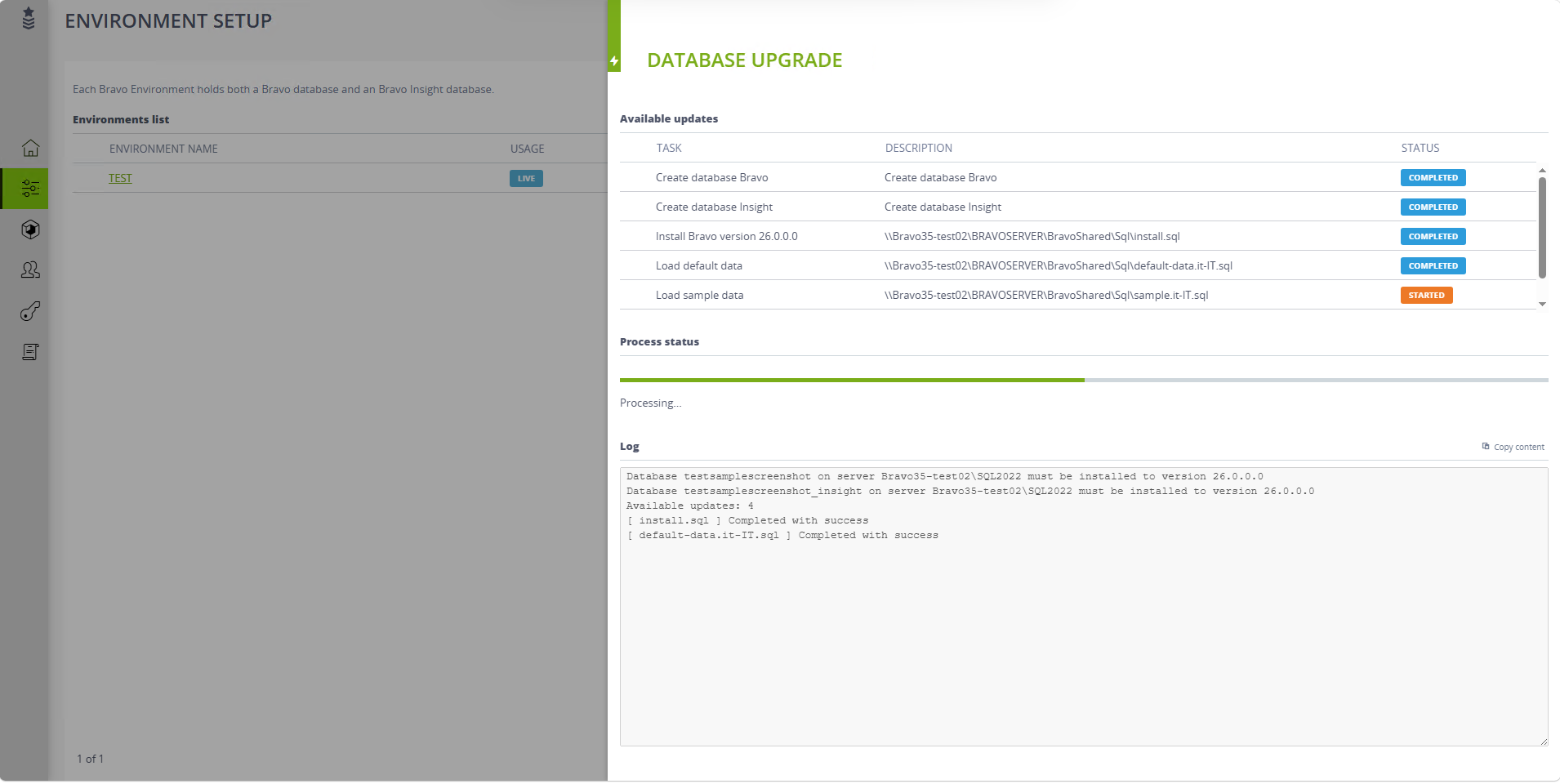Image resolution: width=1560 pixels, height=784 pixels.
Task: Click the USAGE column header
Action: tap(527, 149)
